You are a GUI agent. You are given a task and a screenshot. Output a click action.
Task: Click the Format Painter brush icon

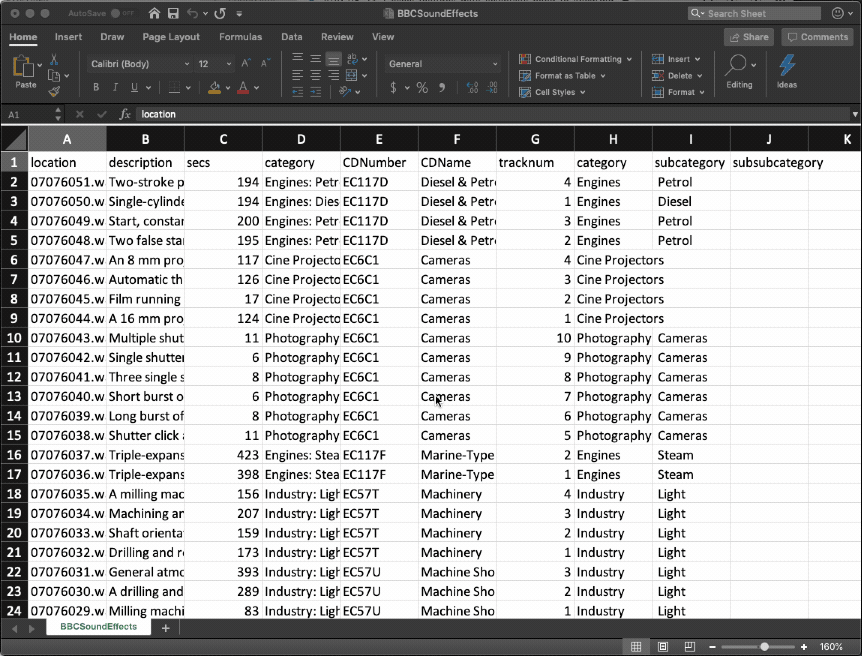[54, 92]
